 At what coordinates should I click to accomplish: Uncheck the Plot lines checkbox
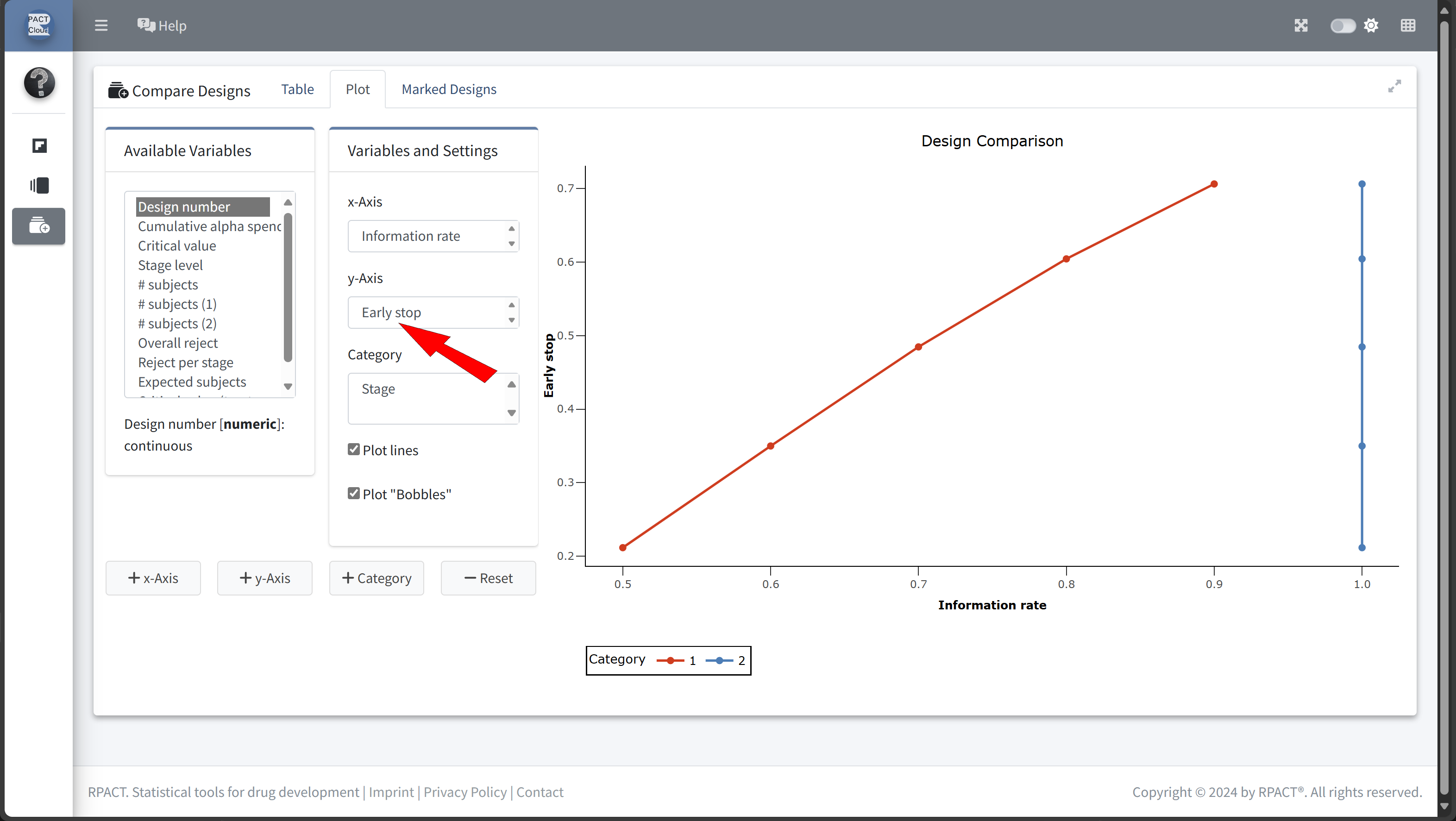pyautogui.click(x=354, y=449)
